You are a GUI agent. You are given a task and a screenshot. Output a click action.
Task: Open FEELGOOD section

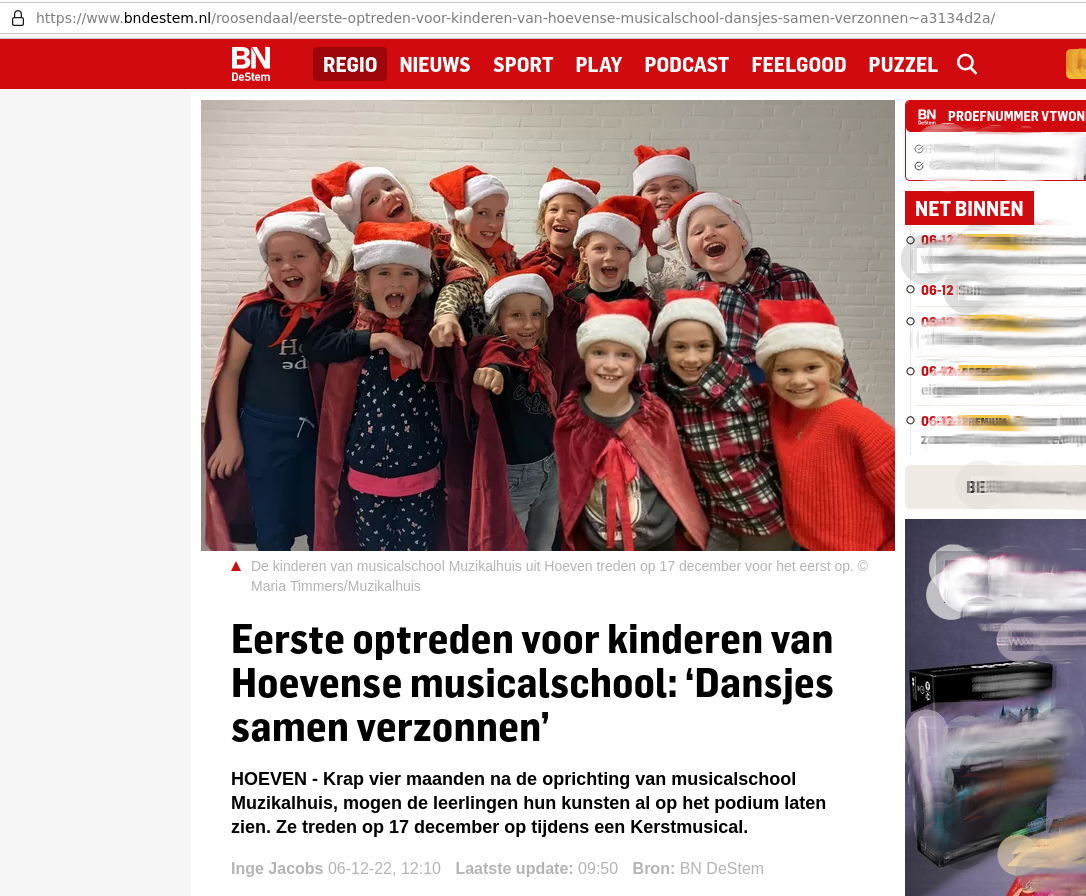(x=799, y=64)
